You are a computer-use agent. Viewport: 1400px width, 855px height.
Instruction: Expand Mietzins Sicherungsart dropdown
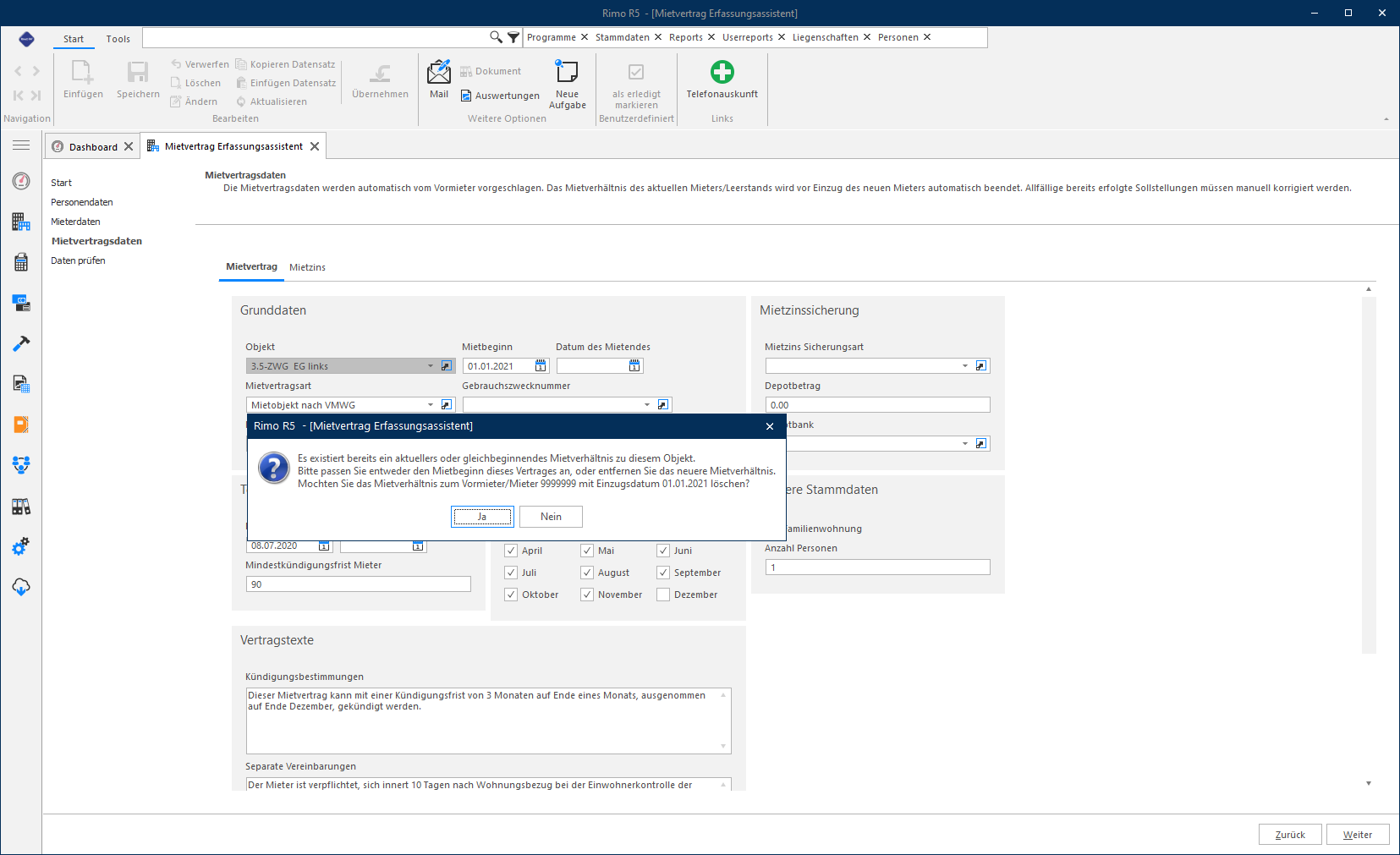(x=965, y=366)
